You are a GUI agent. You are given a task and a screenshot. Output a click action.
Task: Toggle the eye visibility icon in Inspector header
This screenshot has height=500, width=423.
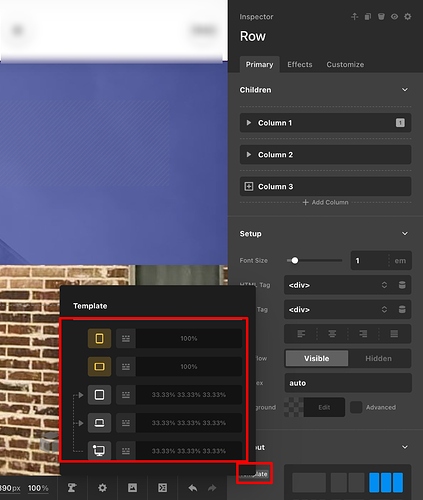(394, 16)
